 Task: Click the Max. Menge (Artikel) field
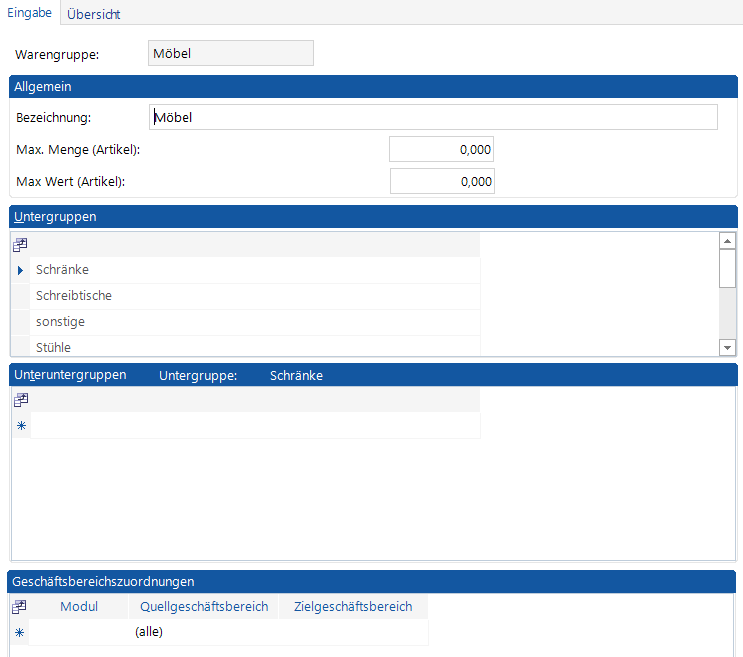[x=441, y=150]
